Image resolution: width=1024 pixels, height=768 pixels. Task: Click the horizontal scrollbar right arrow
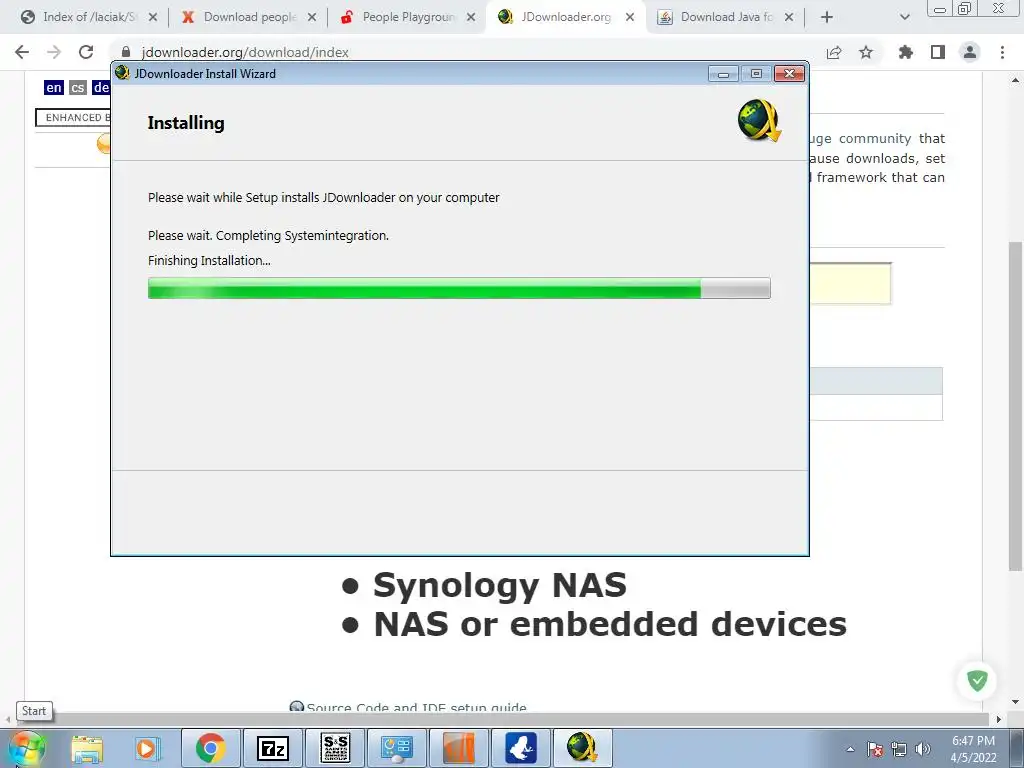point(999,719)
